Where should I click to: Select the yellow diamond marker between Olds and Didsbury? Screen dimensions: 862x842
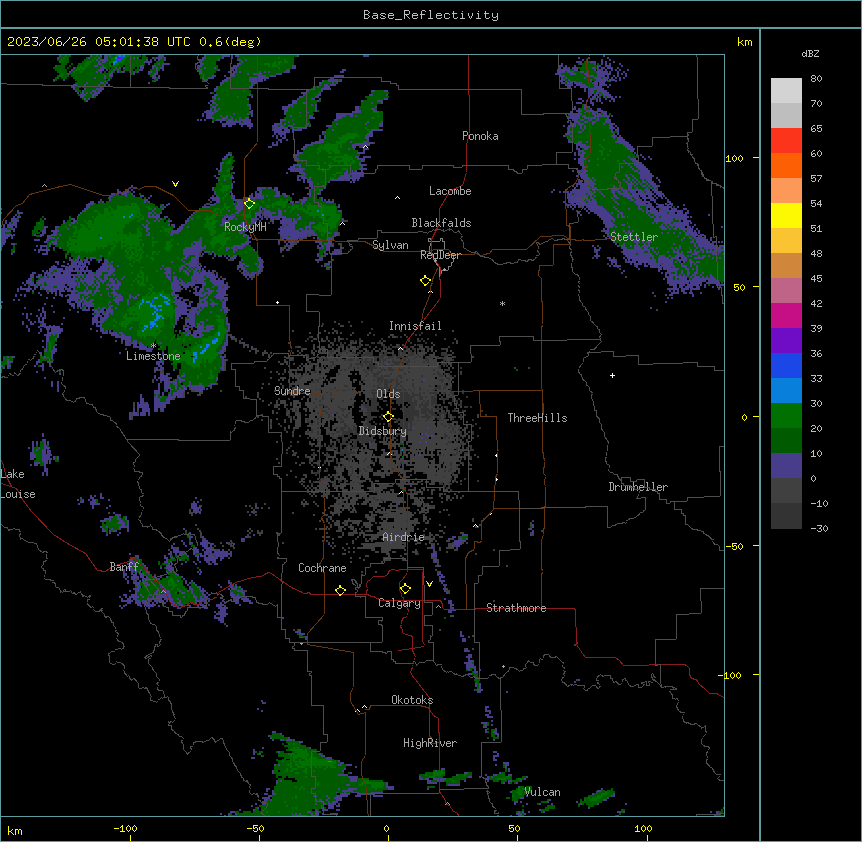point(388,417)
